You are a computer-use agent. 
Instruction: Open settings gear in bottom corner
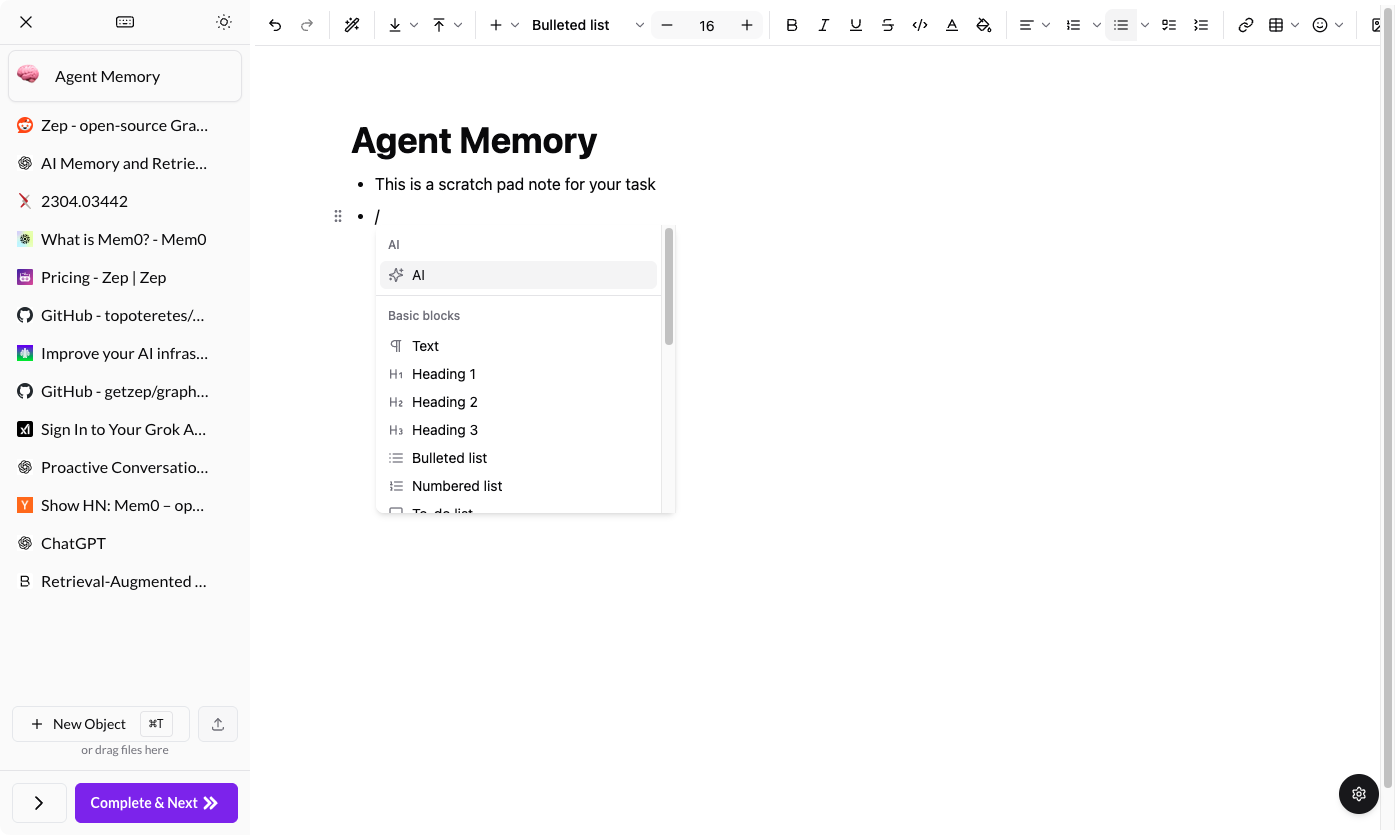point(1359,794)
